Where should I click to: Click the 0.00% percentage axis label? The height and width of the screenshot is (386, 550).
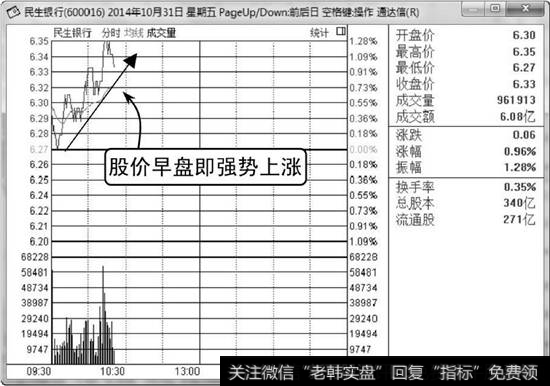[x=363, y=149]
